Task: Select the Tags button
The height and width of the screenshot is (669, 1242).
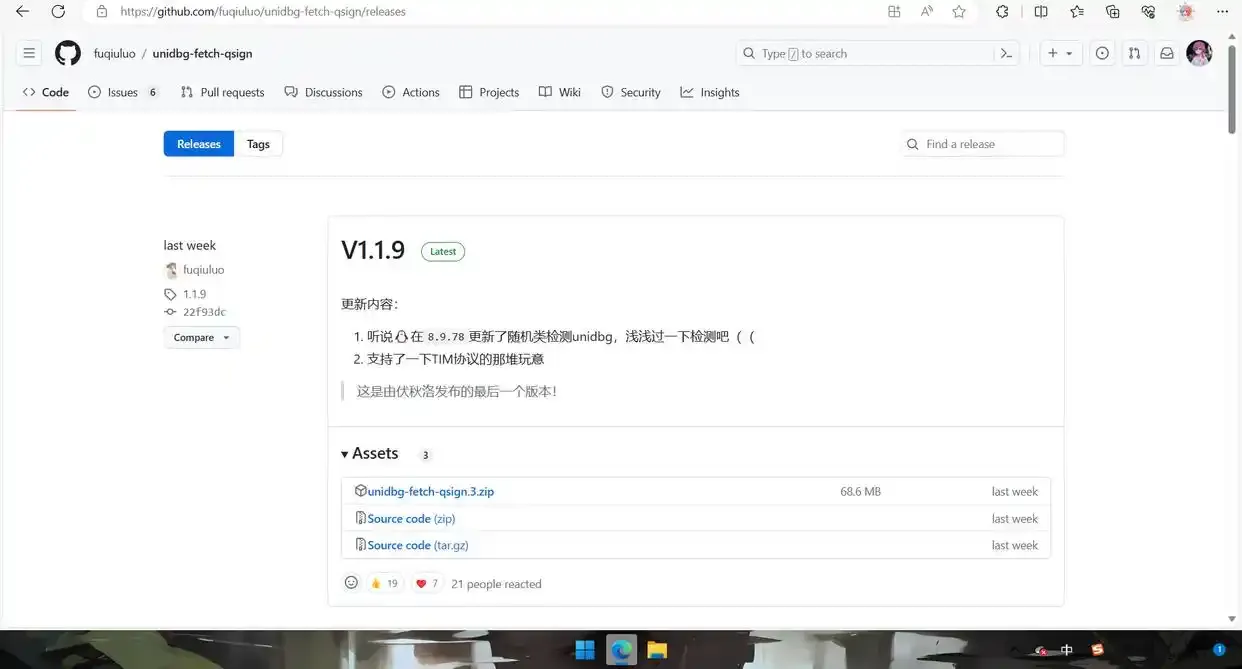Action: pyautogui.click(x=258, y=144)
